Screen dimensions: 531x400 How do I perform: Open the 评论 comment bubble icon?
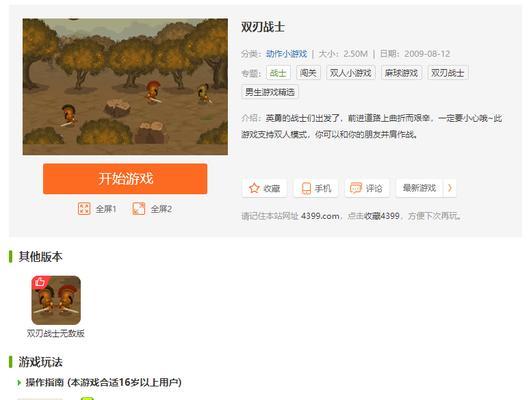coord(356,188)
